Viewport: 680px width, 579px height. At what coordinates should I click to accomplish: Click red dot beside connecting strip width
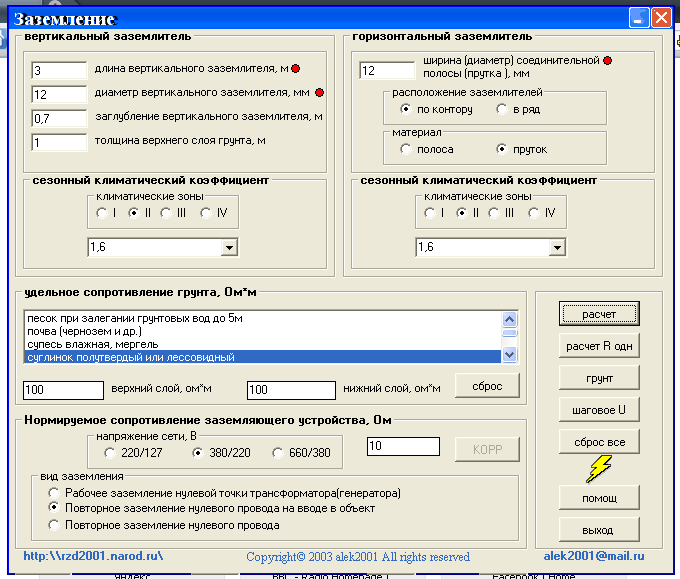pos(608,61)
